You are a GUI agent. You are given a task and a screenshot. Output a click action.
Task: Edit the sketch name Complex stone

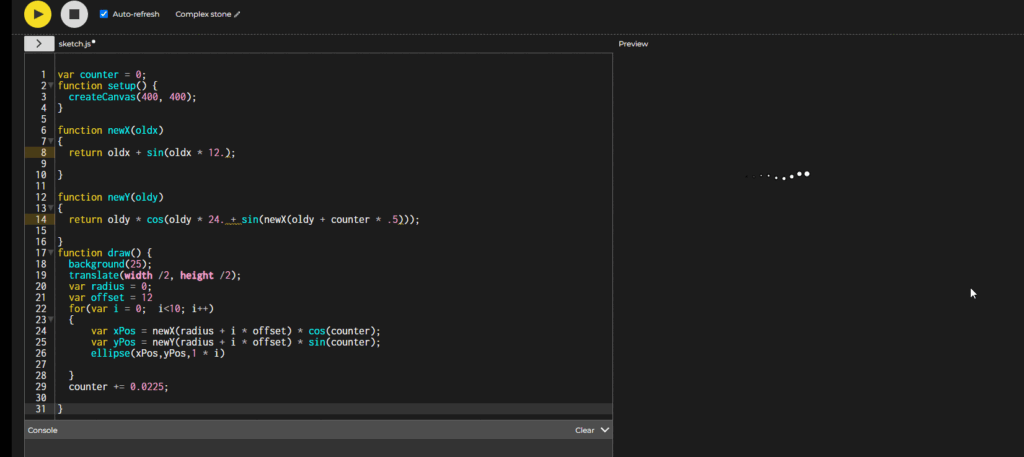tap(237, 14)
